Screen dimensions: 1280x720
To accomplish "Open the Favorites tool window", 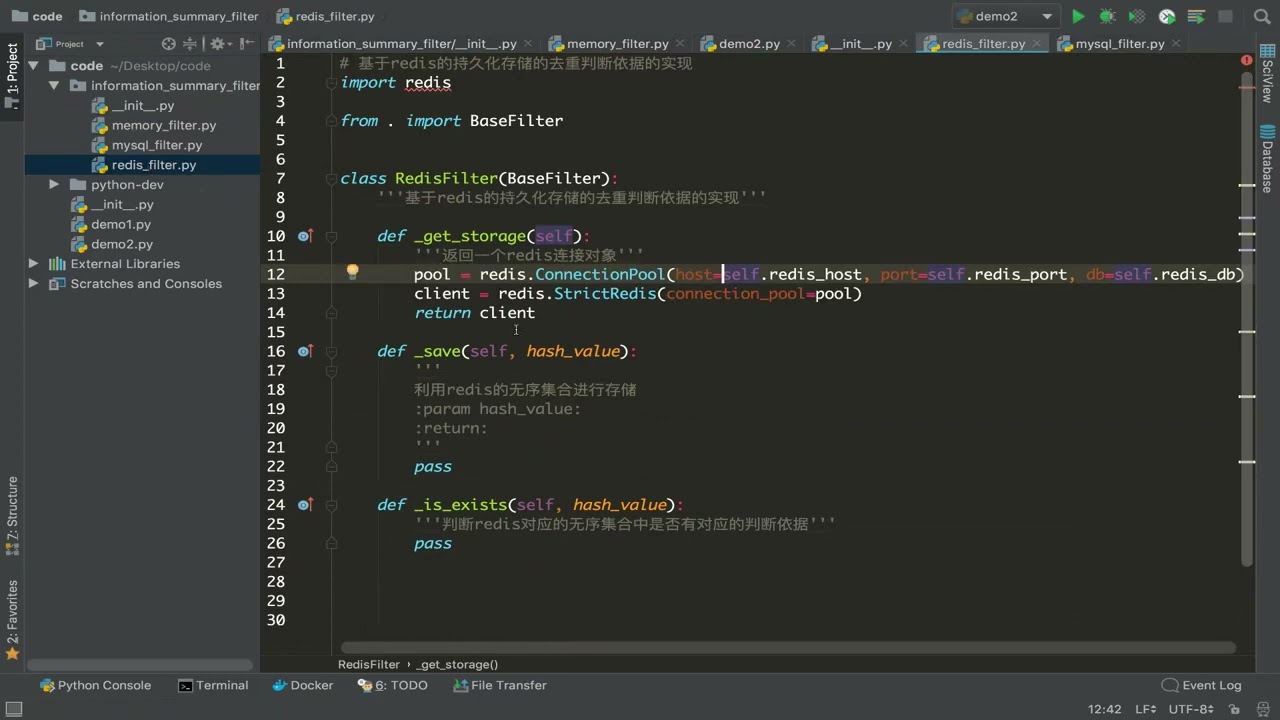I will tap(12, 620).
